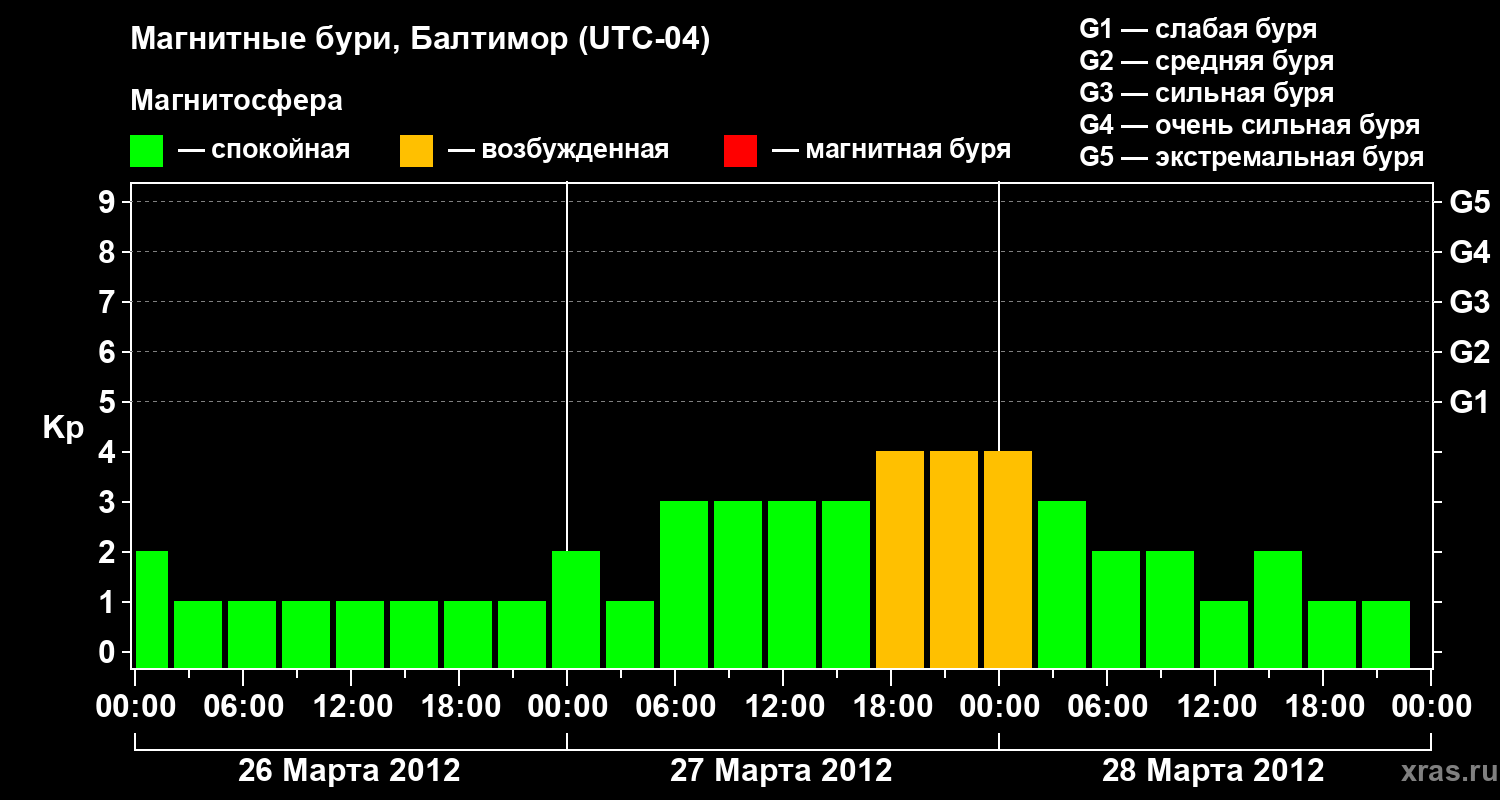This screenshot has height=800, width=1500.
Task: Click the '18:00' time label above 27 Марта
Action: [891, 707]
